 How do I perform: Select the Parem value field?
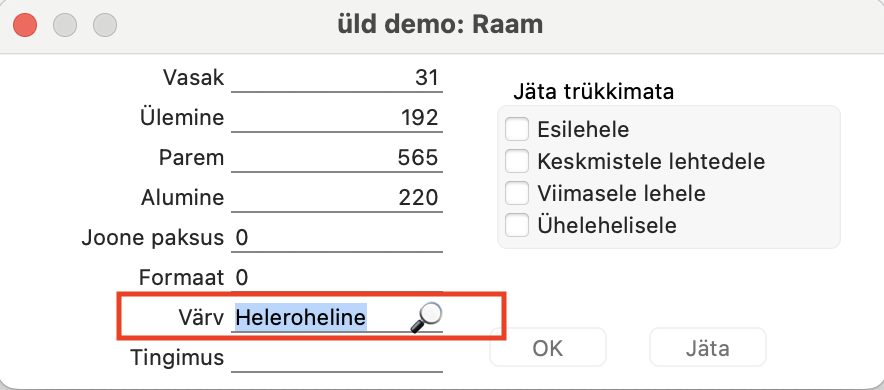(337, 158)
